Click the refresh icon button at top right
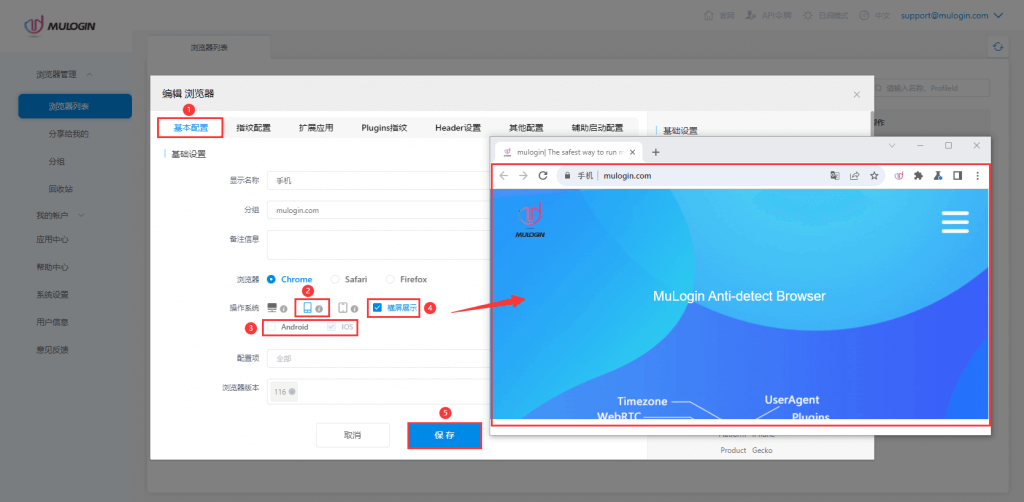Image resolution: width=1024 pixels, height=502 pixels. pyautogui.click(x=997, y=47)
